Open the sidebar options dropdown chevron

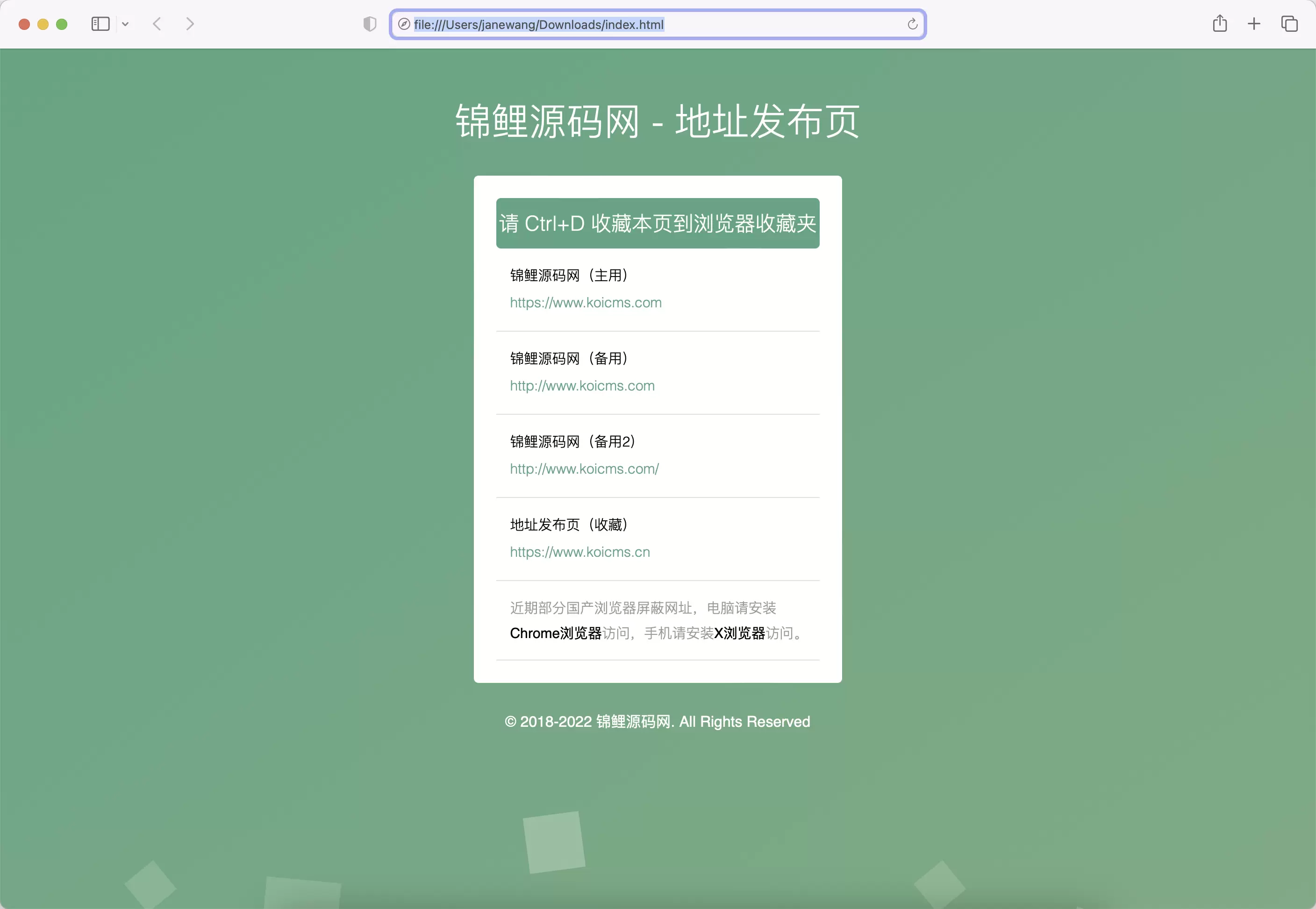[125, 24]
